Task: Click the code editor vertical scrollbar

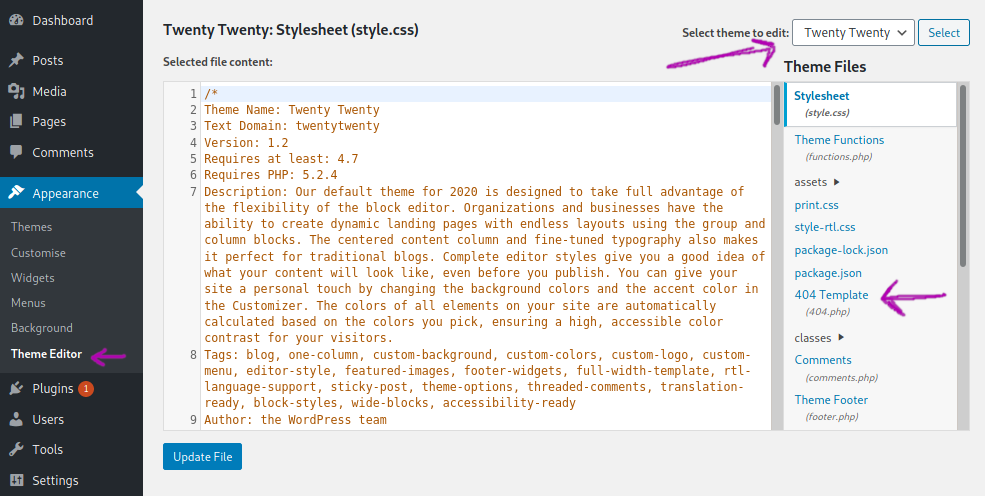Action: [x=777, y=105]
